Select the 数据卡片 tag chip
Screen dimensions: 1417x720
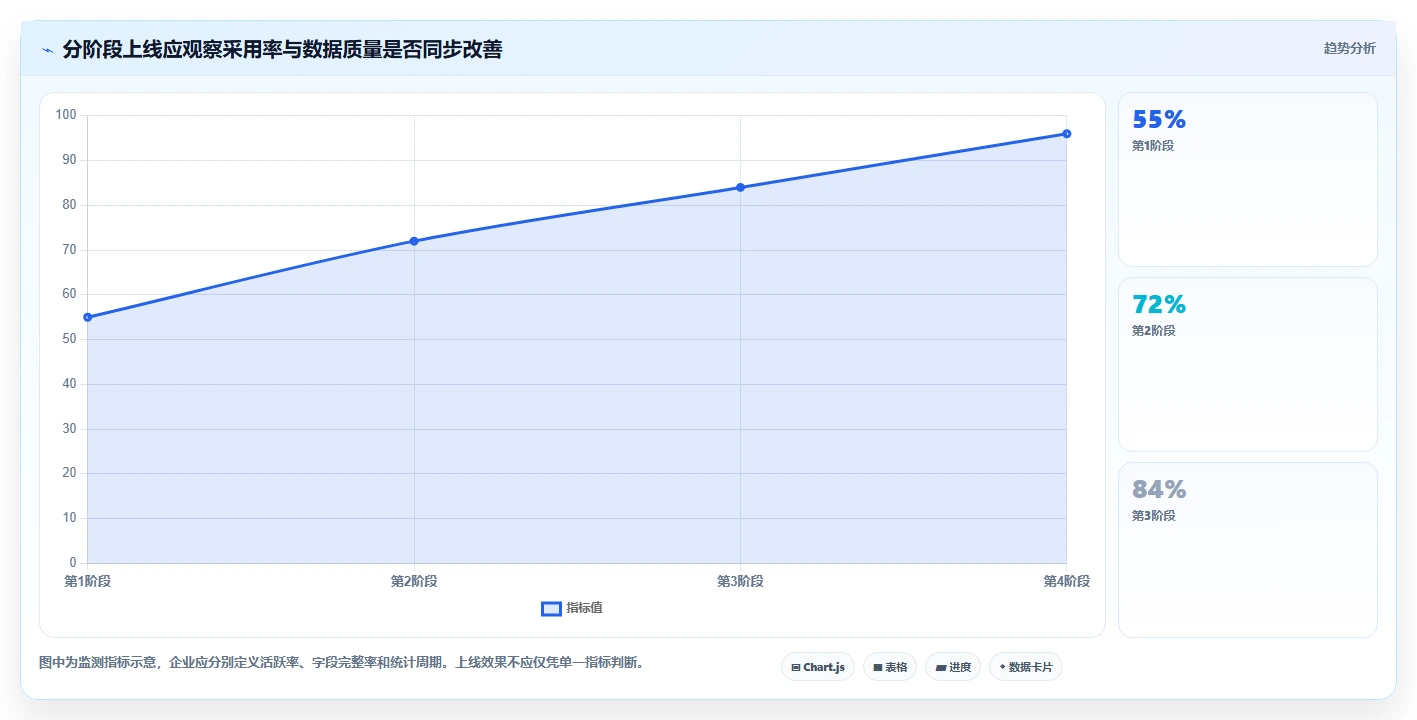(x=1025, y=667)
